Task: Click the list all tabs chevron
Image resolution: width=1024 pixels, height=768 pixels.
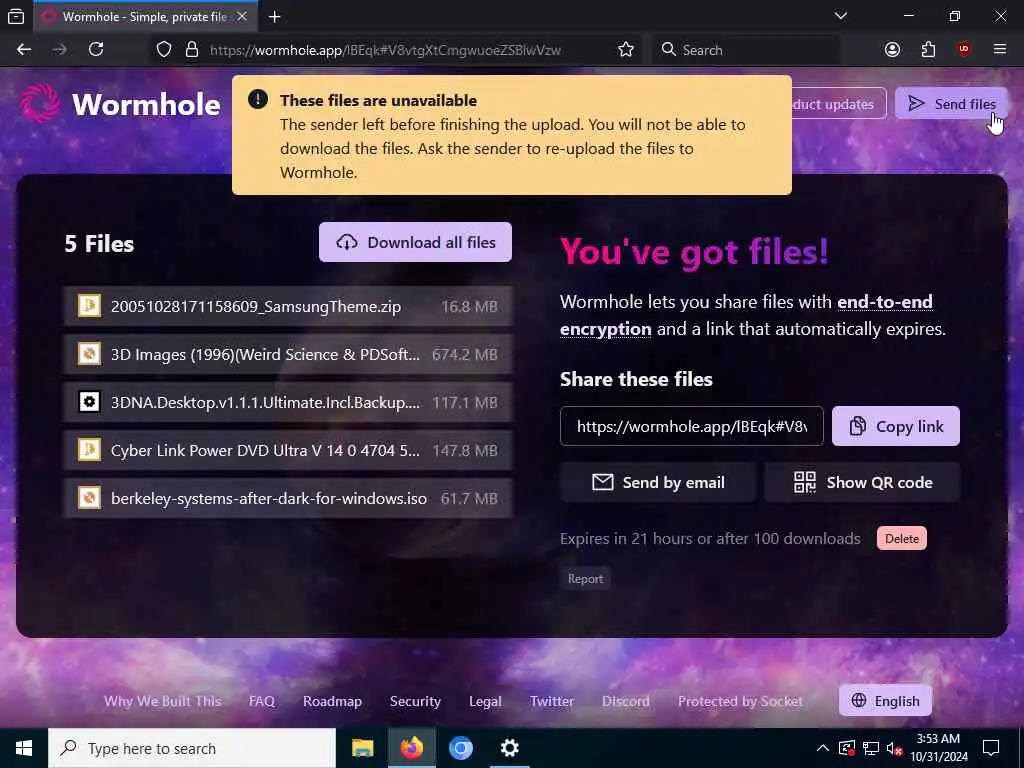Action: pyautogui.click(x=840, y=16)
